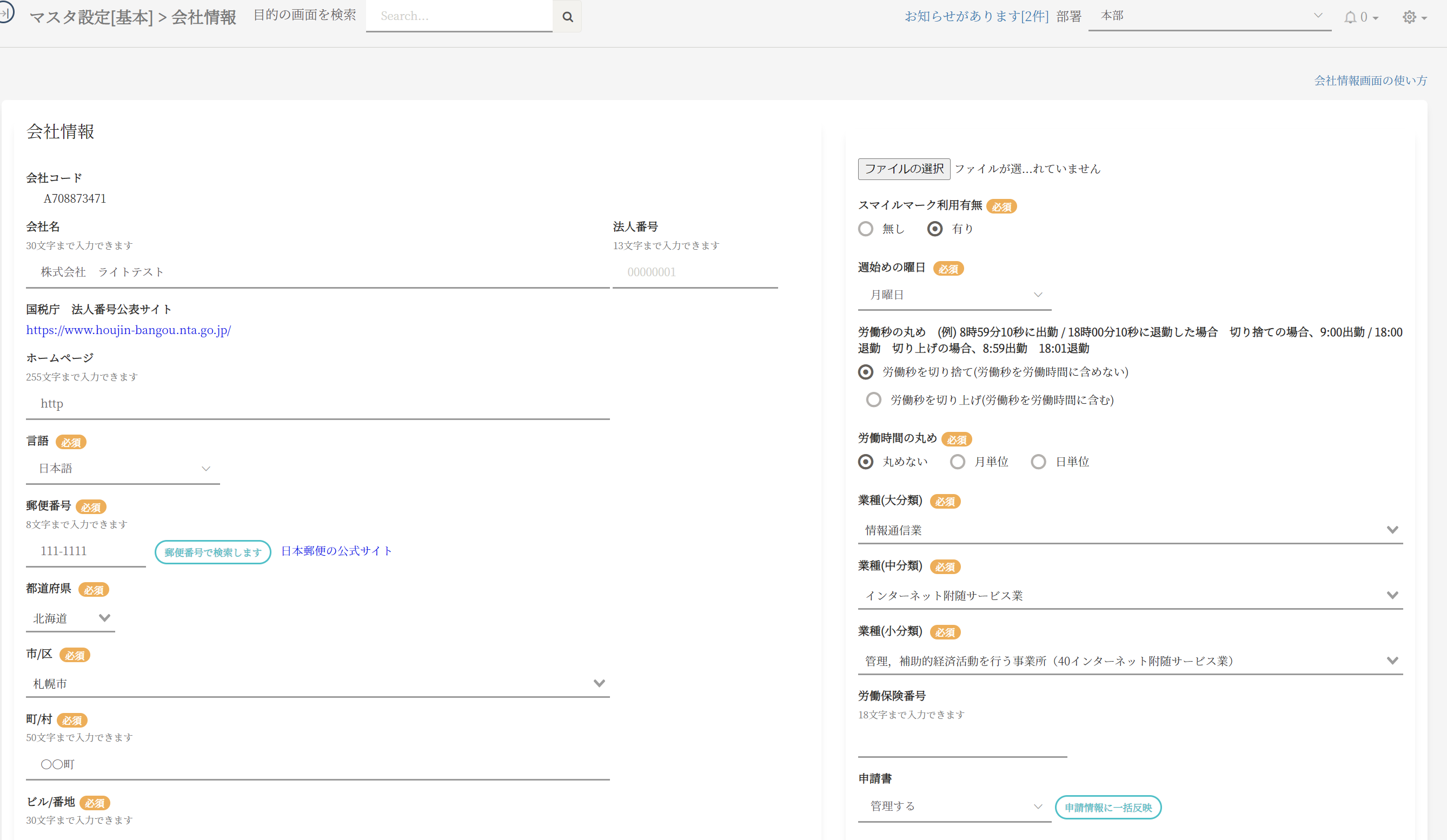Viewport: 1447px width, 840px height.
Task: Click 申請情報に一括反映 button
Action: [x=1107, y=807]
